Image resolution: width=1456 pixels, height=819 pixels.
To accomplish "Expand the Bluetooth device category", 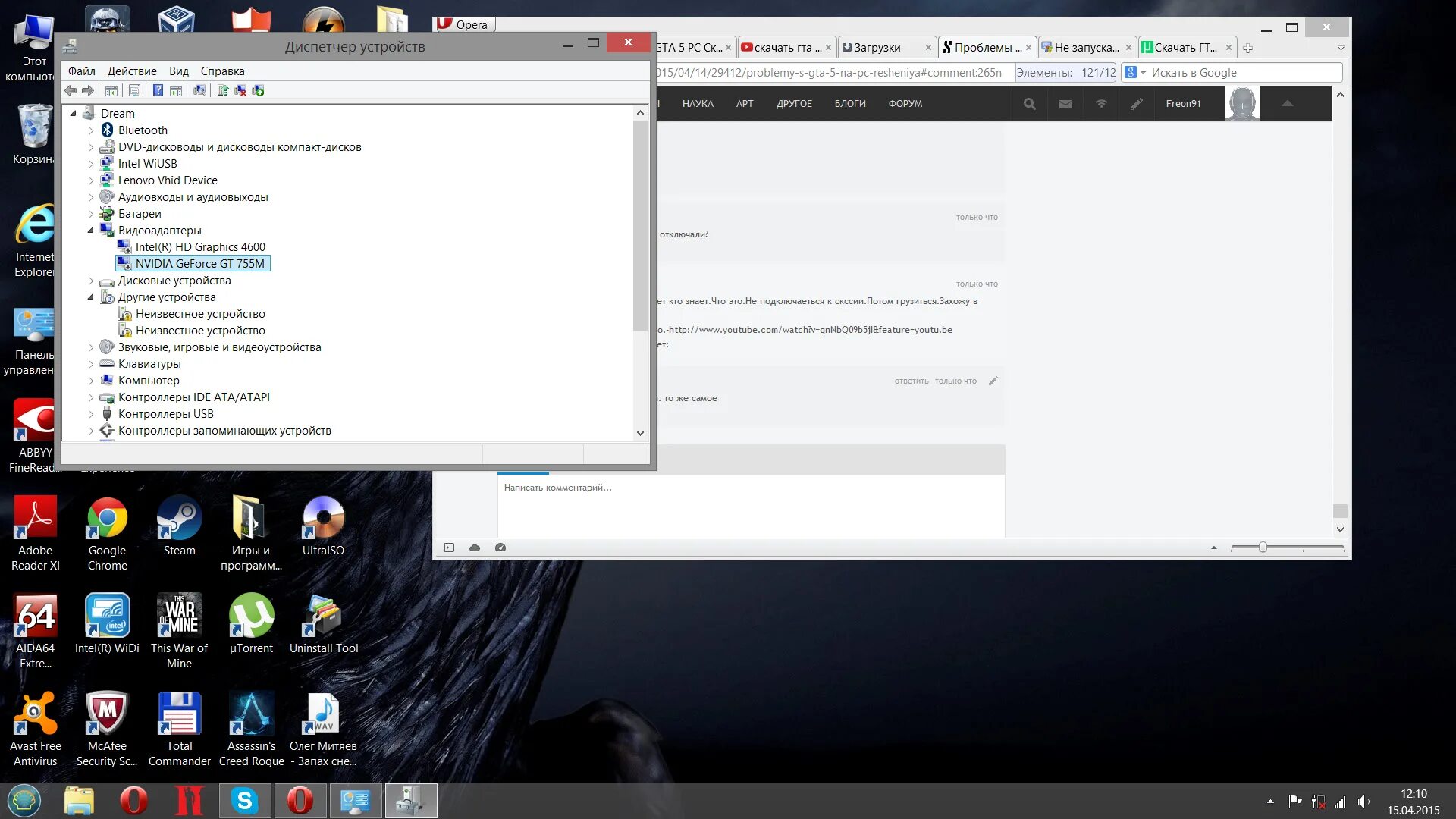I will point(91,130).
